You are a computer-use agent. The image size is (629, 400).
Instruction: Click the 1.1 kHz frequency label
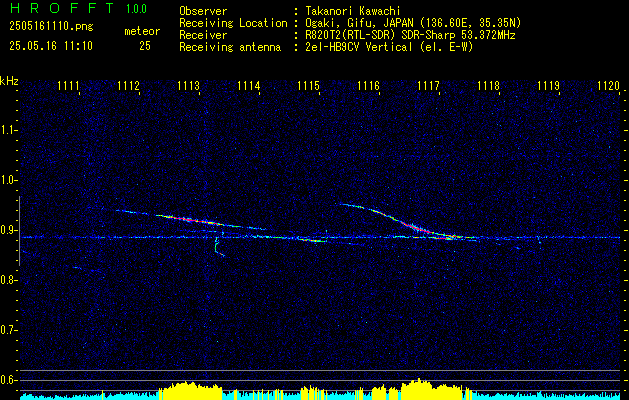8,130
